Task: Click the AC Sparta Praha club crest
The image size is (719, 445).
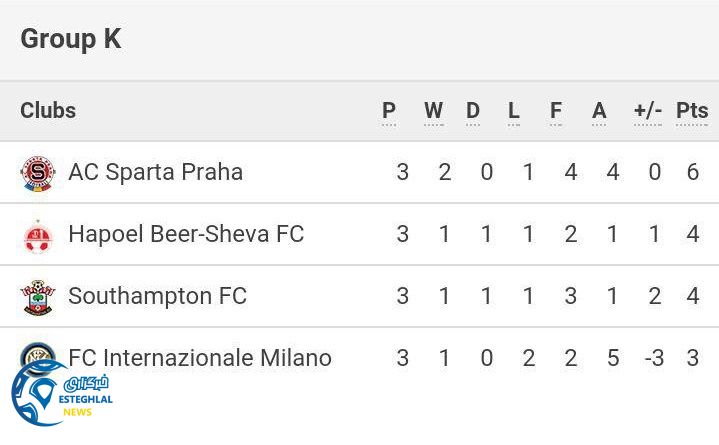Action: click(38, 173)
